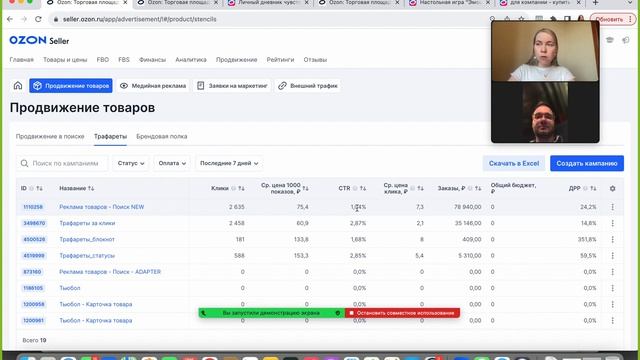Viewport: 640px width, 360px height.
Task: Open Товары и цены menu
Action: point(65,60)
